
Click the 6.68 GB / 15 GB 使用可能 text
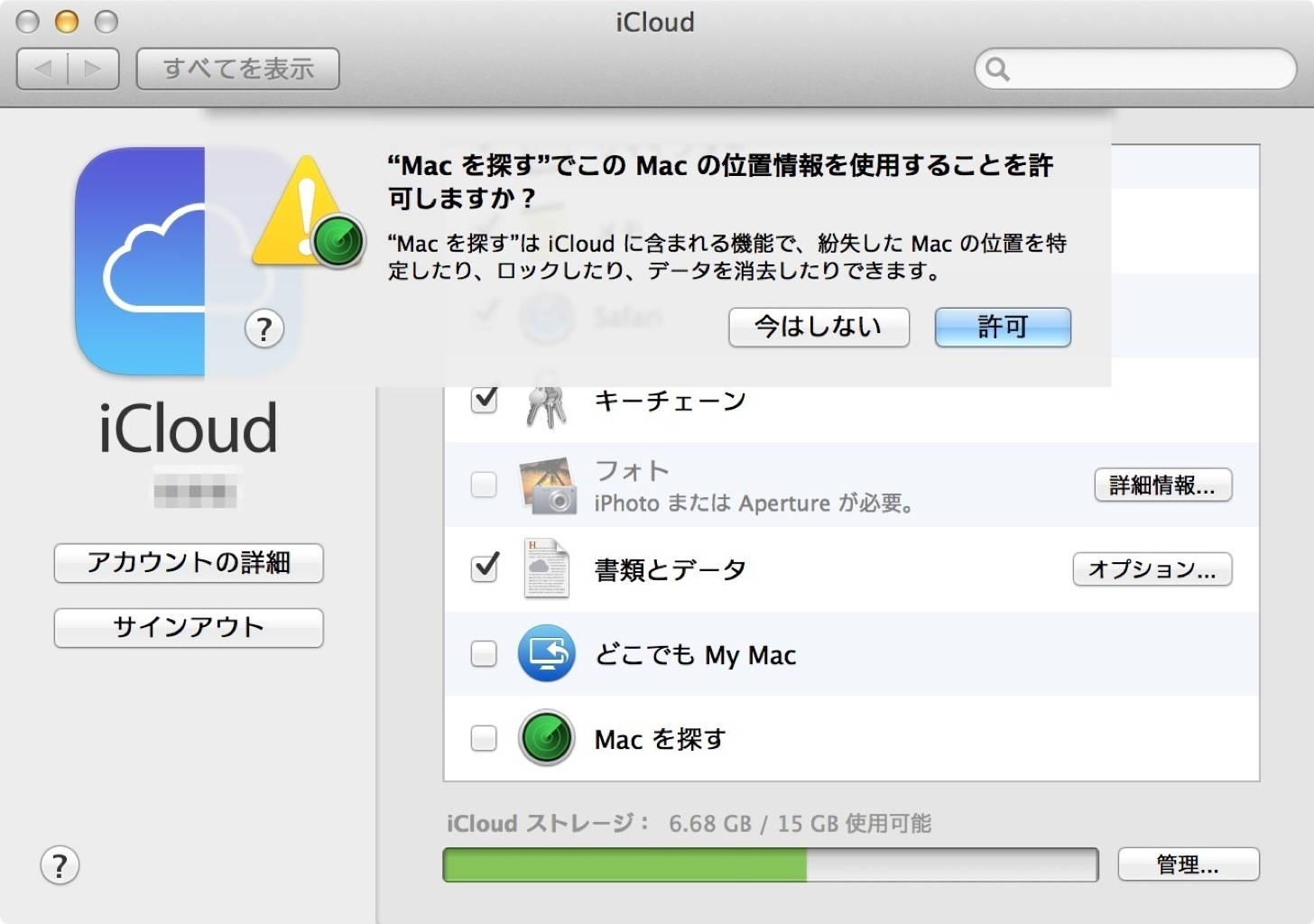pos(800,823)
